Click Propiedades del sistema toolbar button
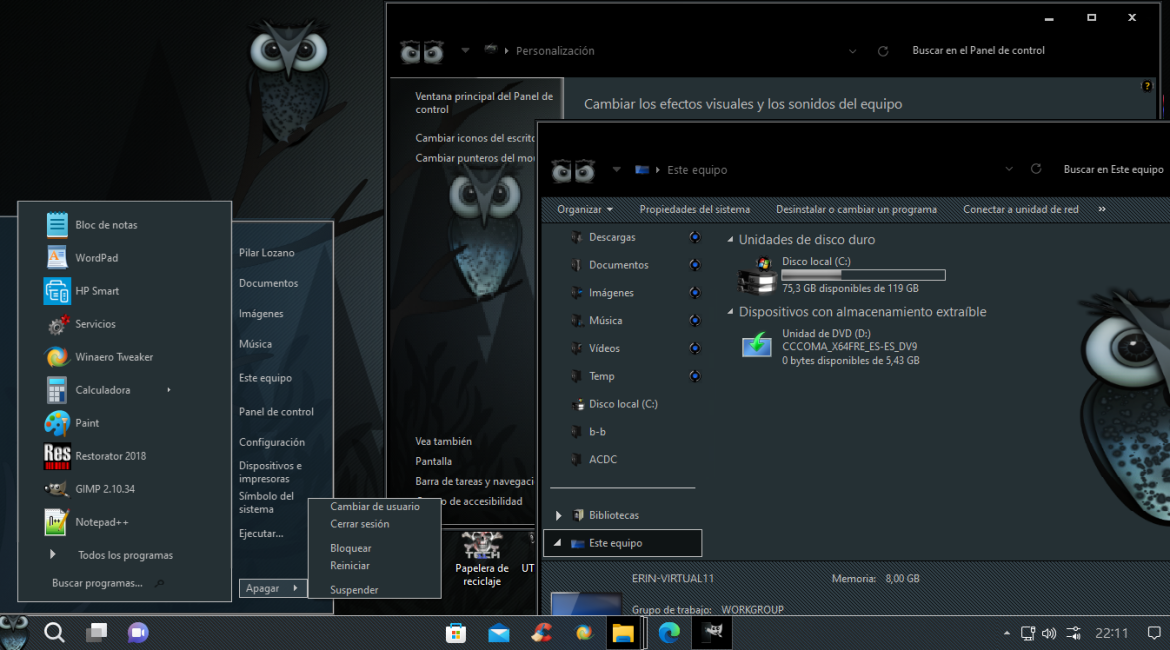 (x=694, y=209)
